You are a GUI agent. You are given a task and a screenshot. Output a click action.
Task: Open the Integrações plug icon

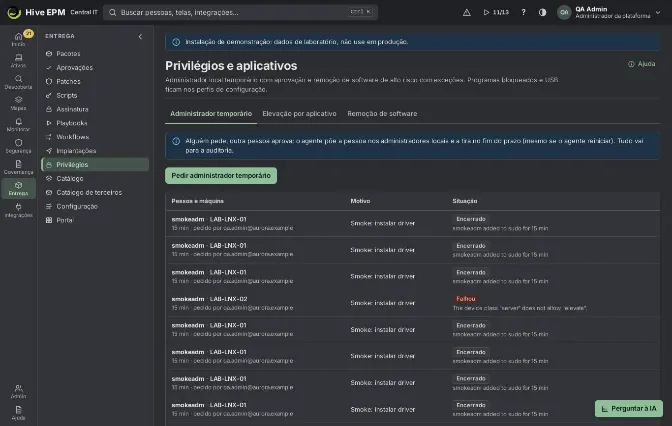pos(18,210)
